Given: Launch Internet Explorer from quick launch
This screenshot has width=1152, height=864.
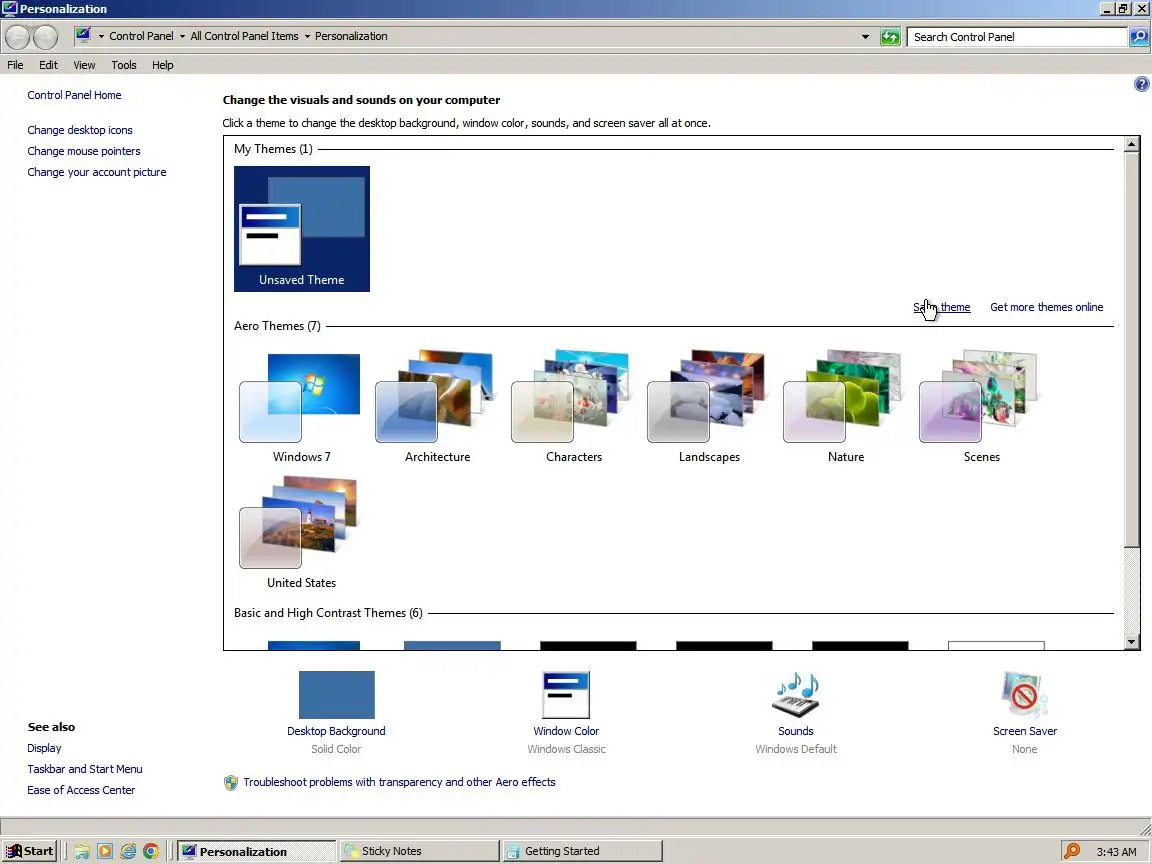Looking at the screenshot, I should (128, 852).
